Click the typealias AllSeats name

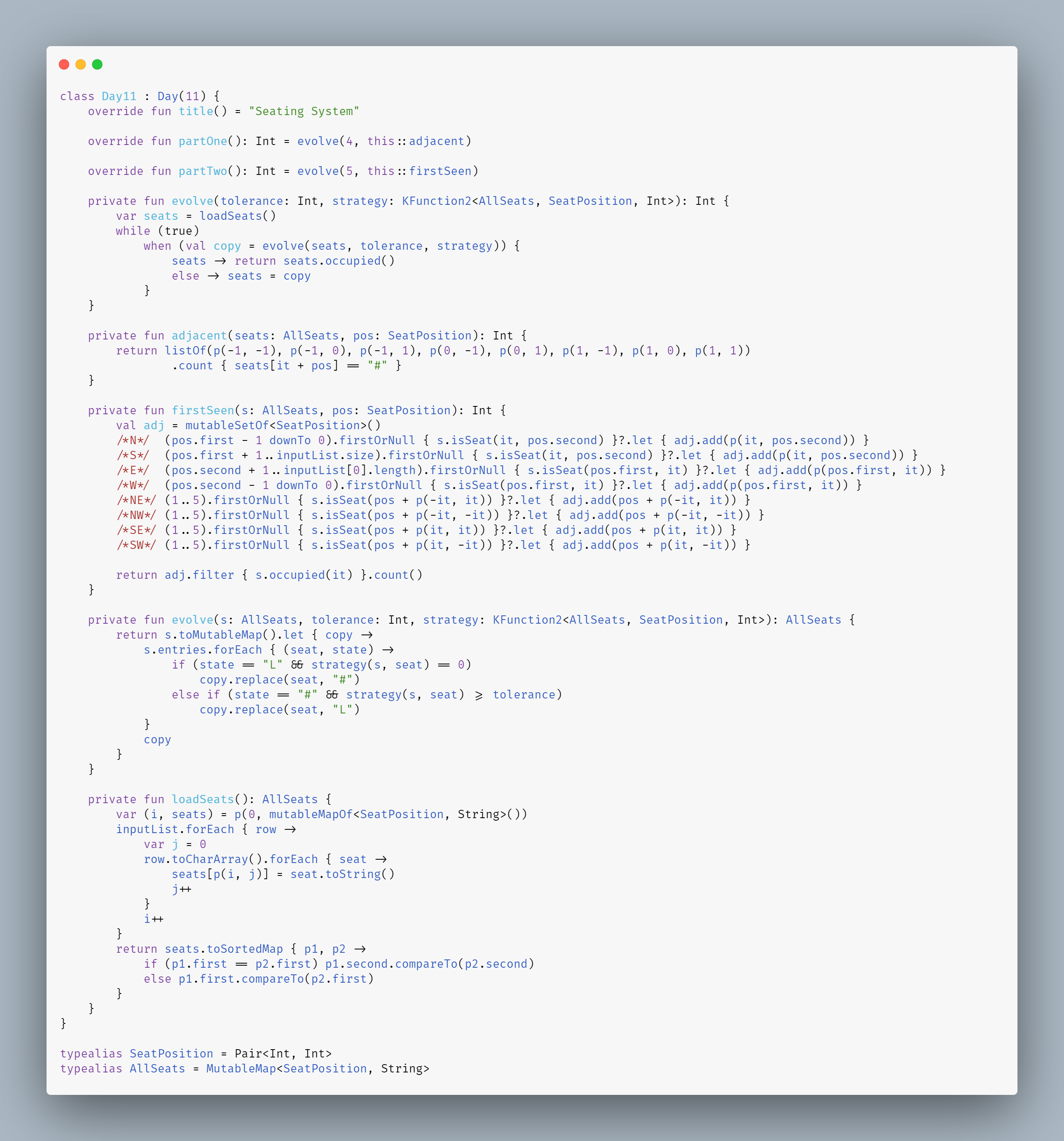158,1068
